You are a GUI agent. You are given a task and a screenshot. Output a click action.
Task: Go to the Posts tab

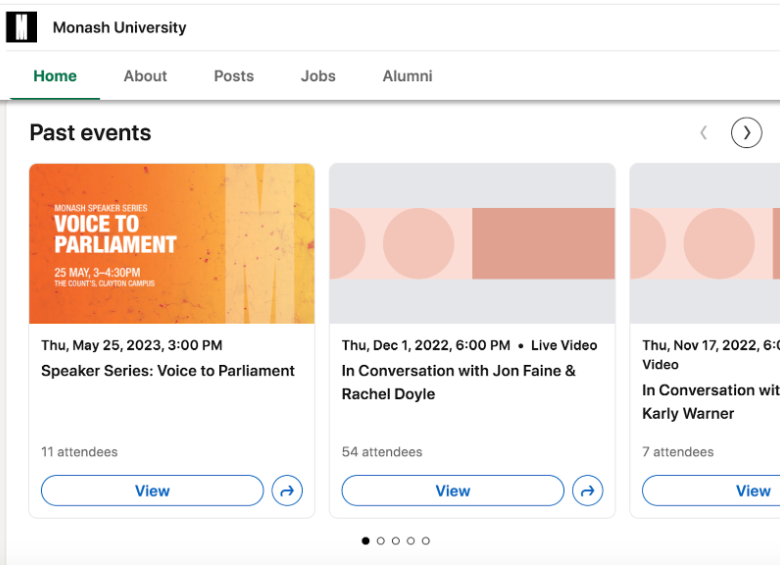pyautogui.click(x=234, y=76)
